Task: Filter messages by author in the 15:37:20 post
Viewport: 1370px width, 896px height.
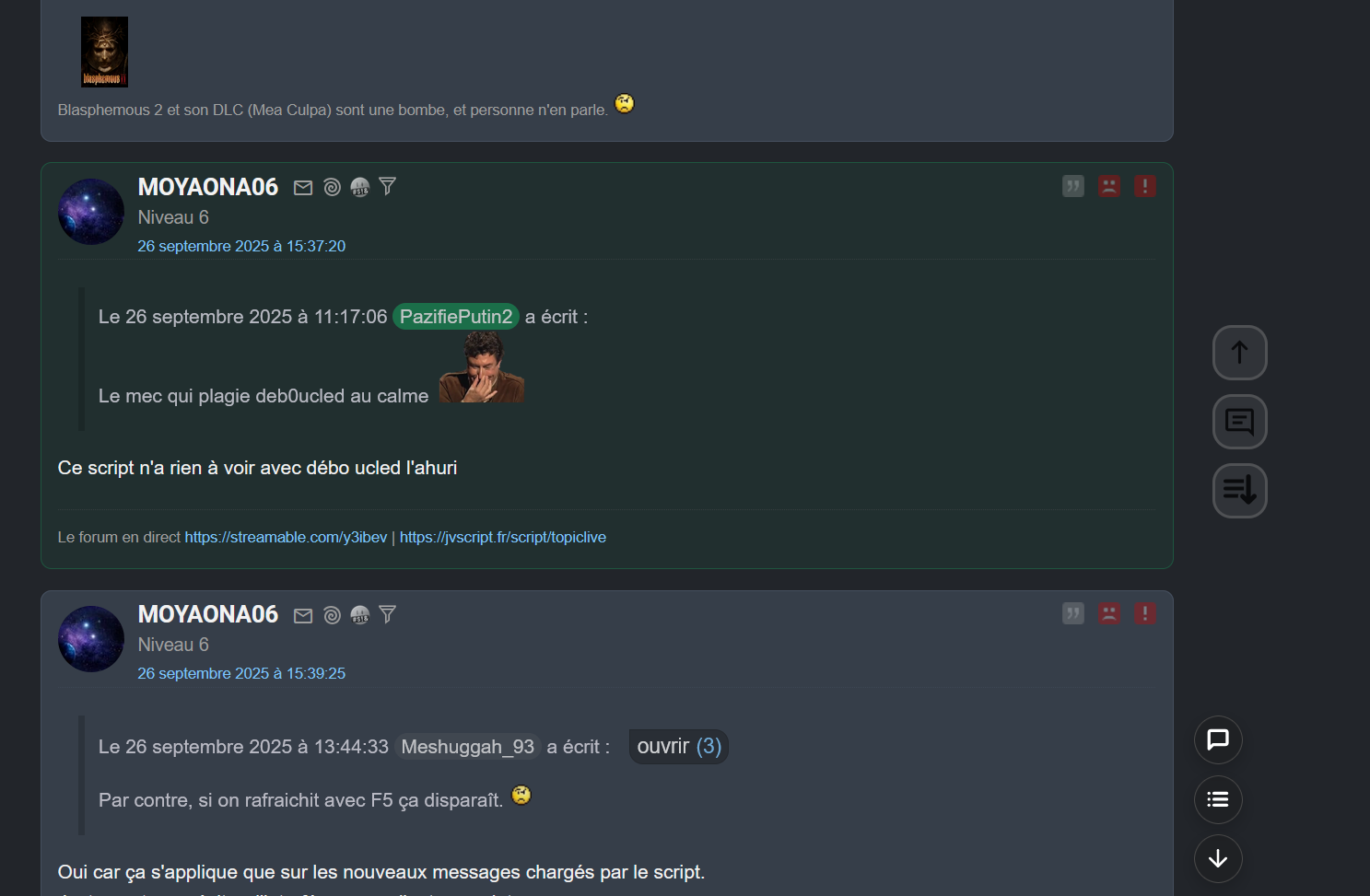Action: tap(388, 187)
